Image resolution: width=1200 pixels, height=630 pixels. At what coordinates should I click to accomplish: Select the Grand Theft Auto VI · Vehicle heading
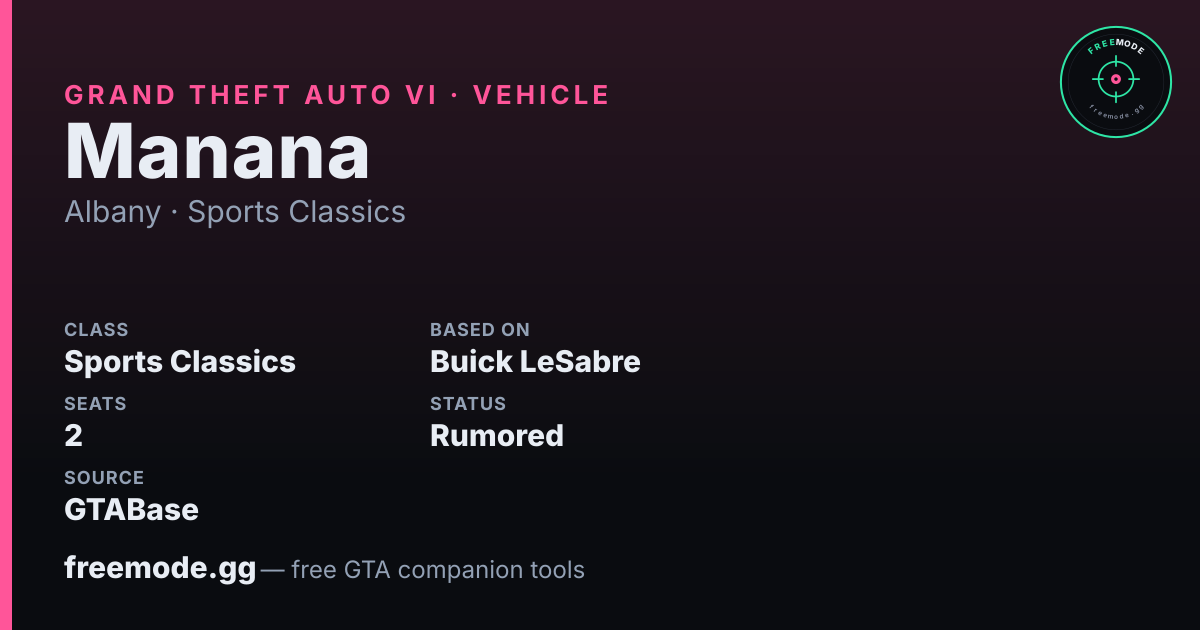click(x=337, y=95)
